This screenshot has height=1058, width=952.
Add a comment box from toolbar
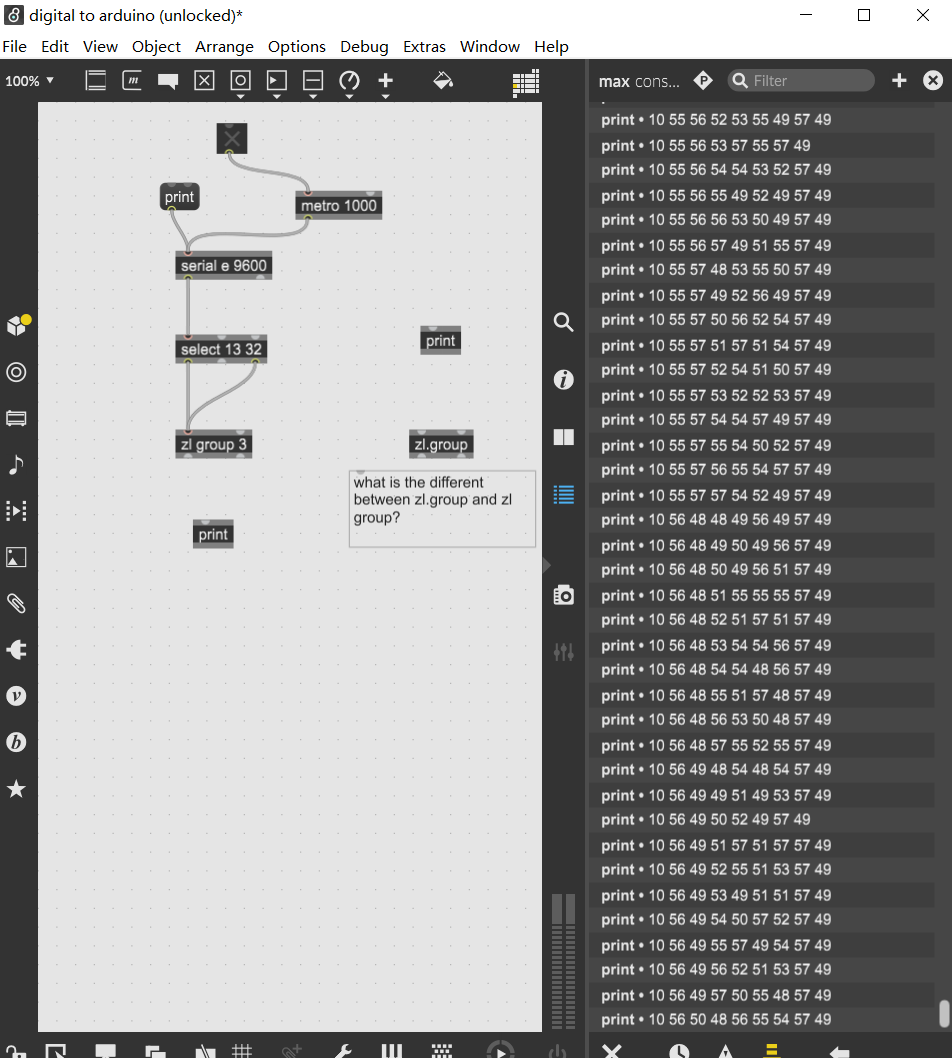tap(168, 82)
